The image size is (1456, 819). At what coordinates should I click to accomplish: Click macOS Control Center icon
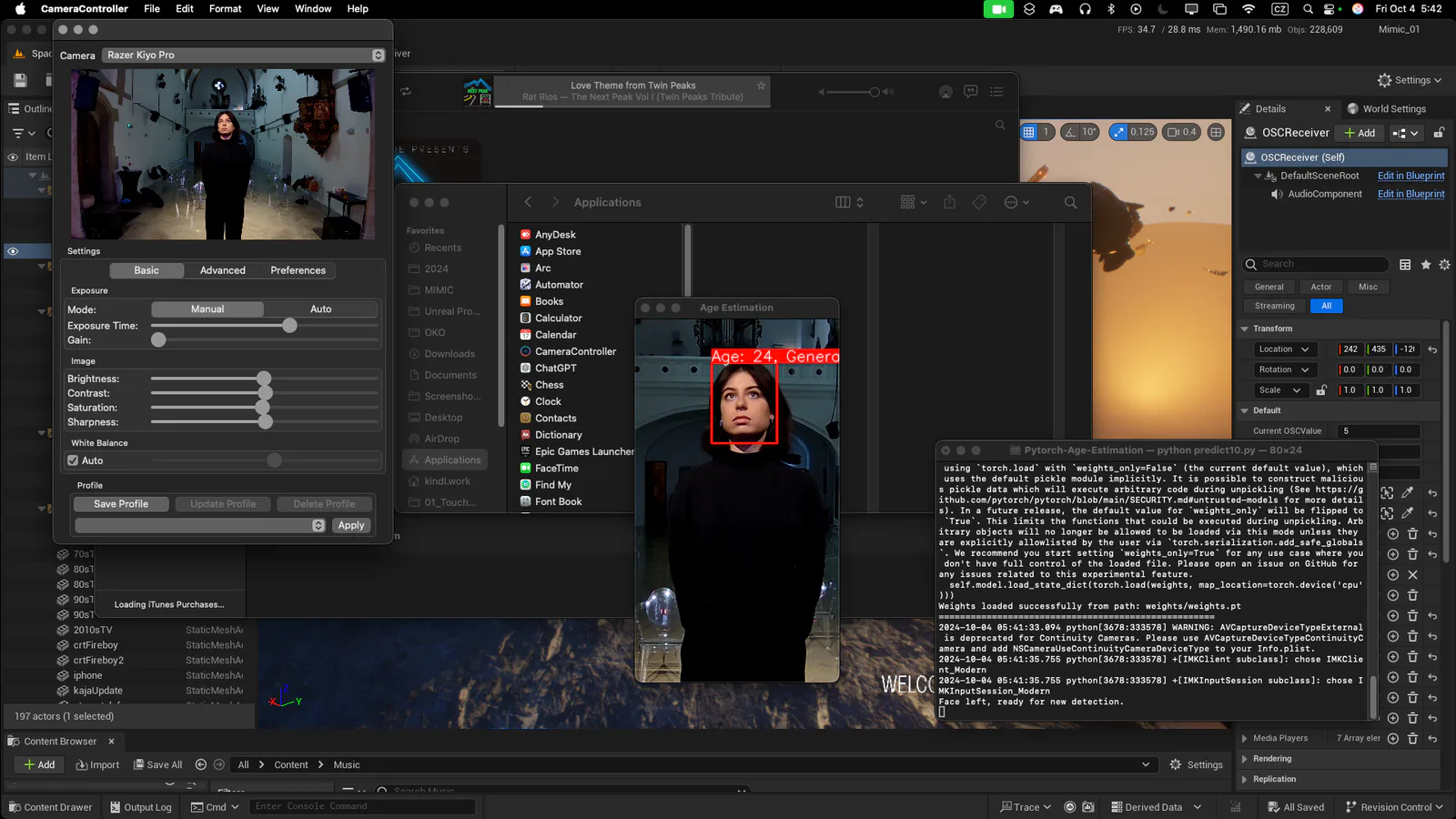(1330, 9)
